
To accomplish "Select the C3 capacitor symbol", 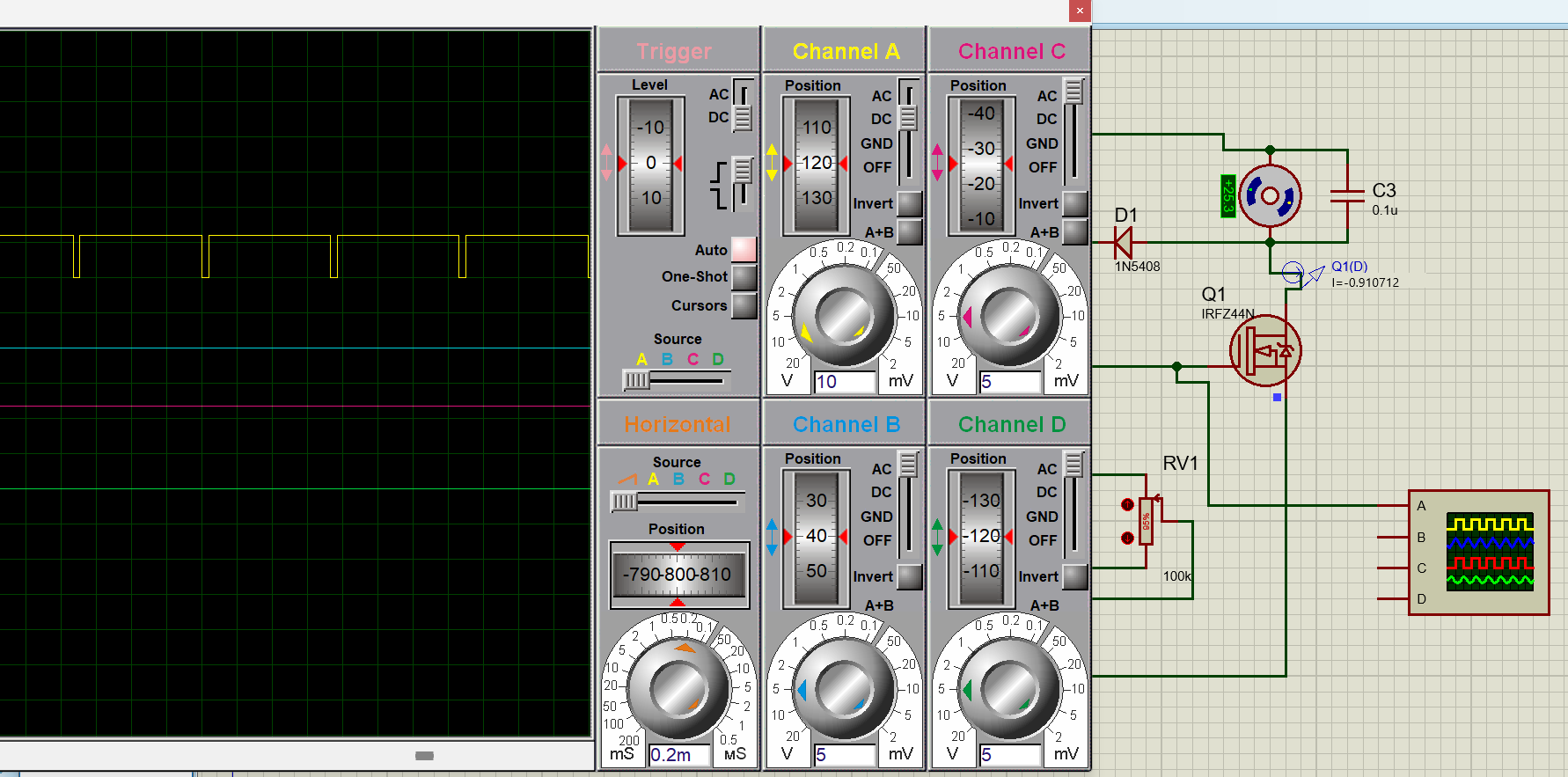I will (1347, 196).
